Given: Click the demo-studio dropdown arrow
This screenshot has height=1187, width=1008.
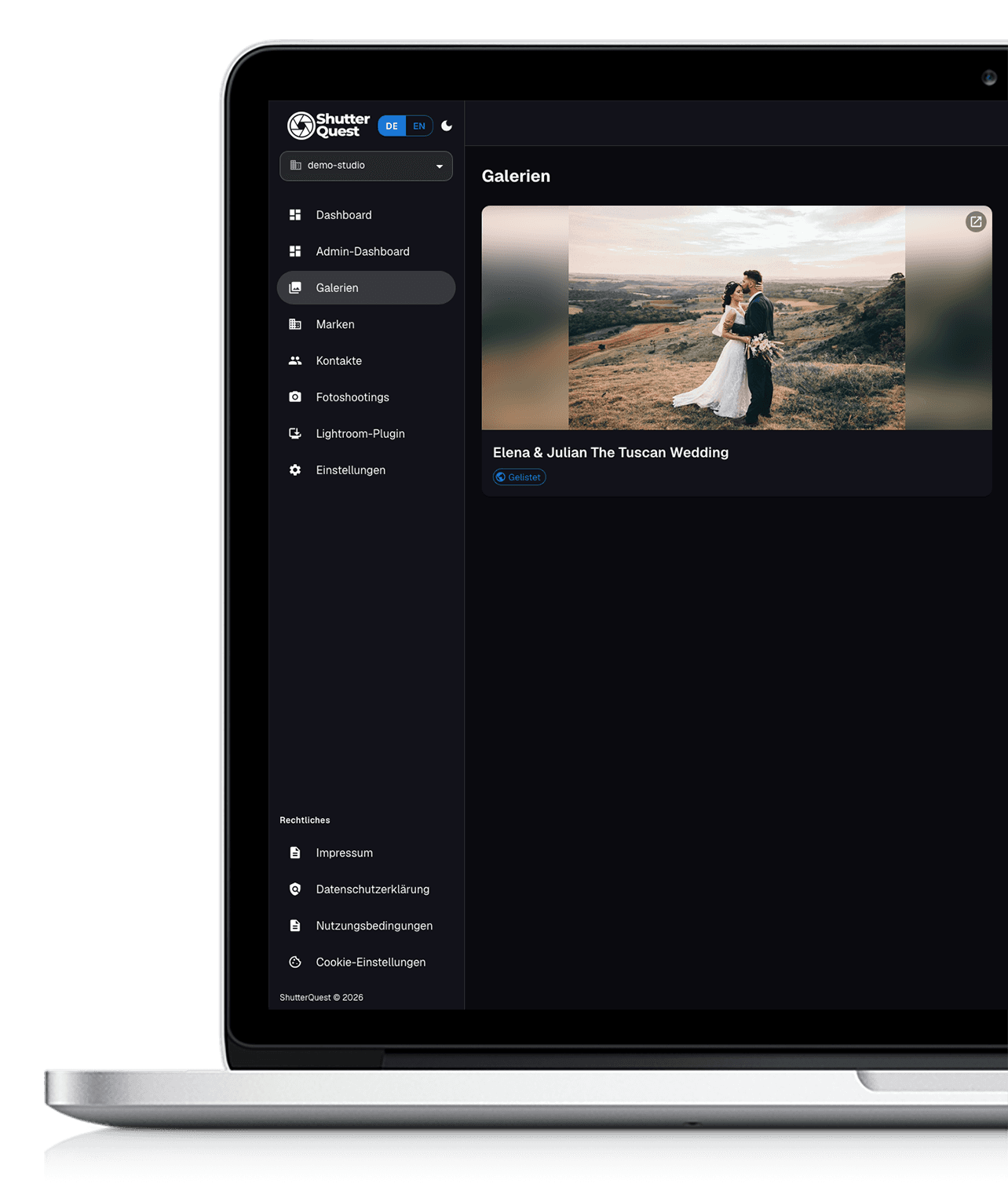Looking at the screenshot, I should click(x=440, y=166).
